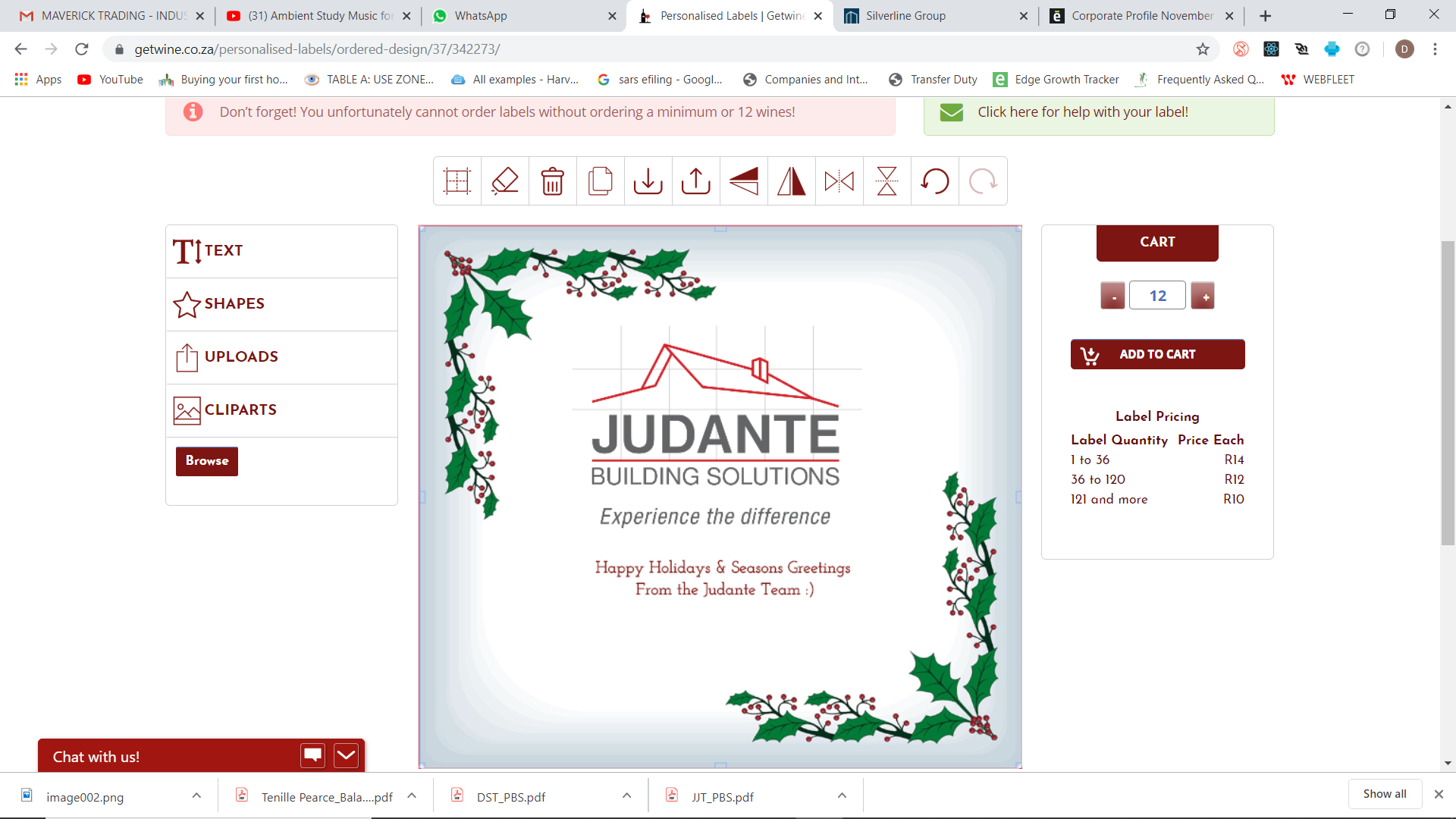Expand options for image002.png download

(196, 795)
